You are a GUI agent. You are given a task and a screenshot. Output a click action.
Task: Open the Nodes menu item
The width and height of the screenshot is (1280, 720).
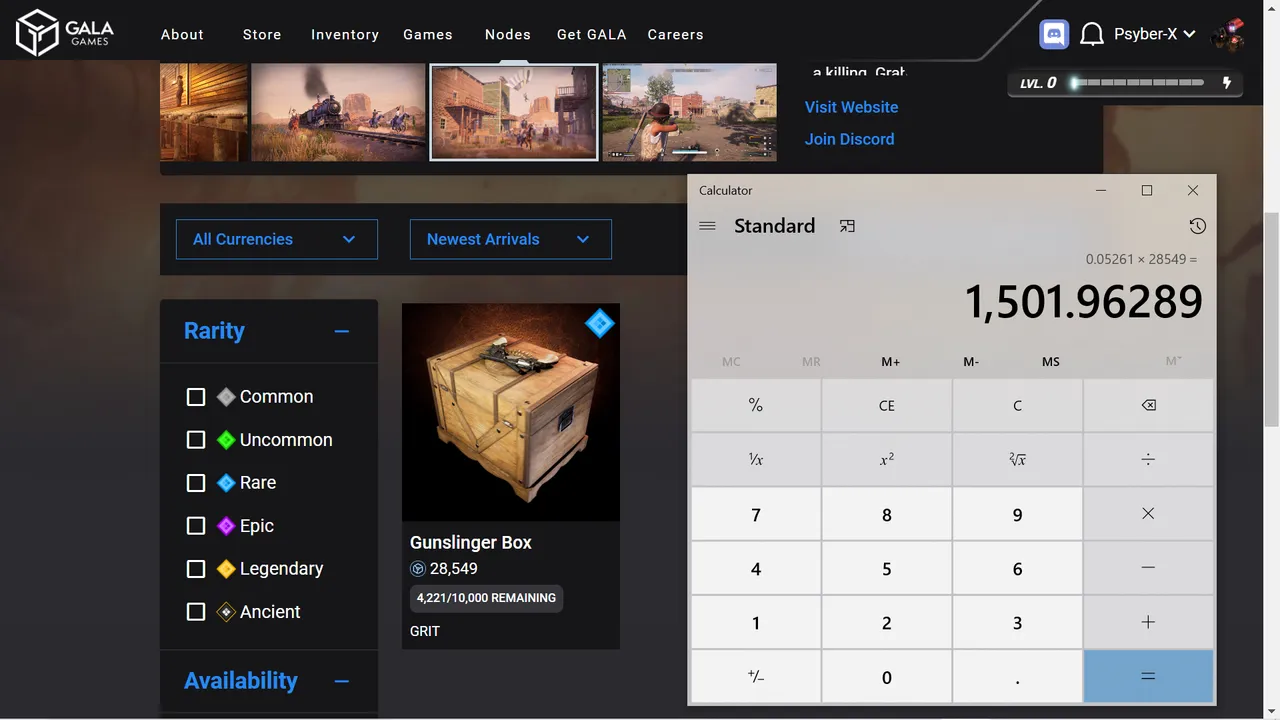pyautogui.click(x=508, y=34)
